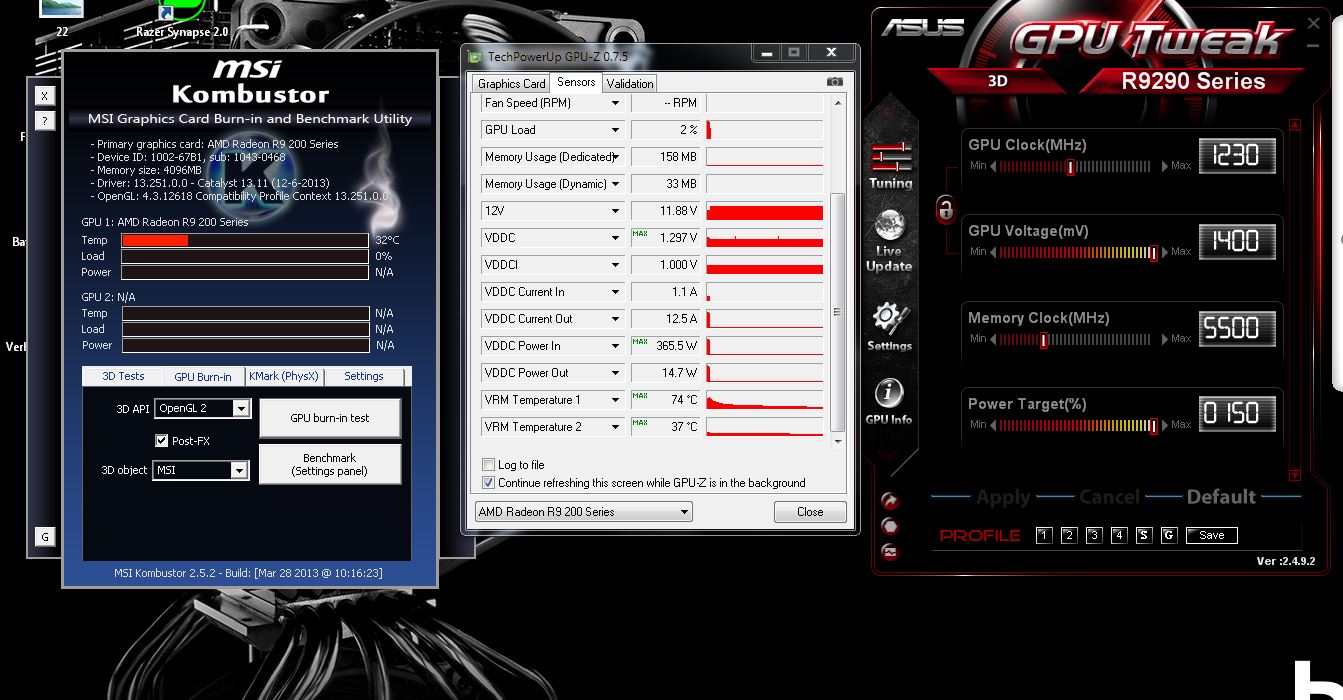Open the Tuning panel in GPU Tweak
The height and width of the screenshot is (700, 1343).
[889, 165]
